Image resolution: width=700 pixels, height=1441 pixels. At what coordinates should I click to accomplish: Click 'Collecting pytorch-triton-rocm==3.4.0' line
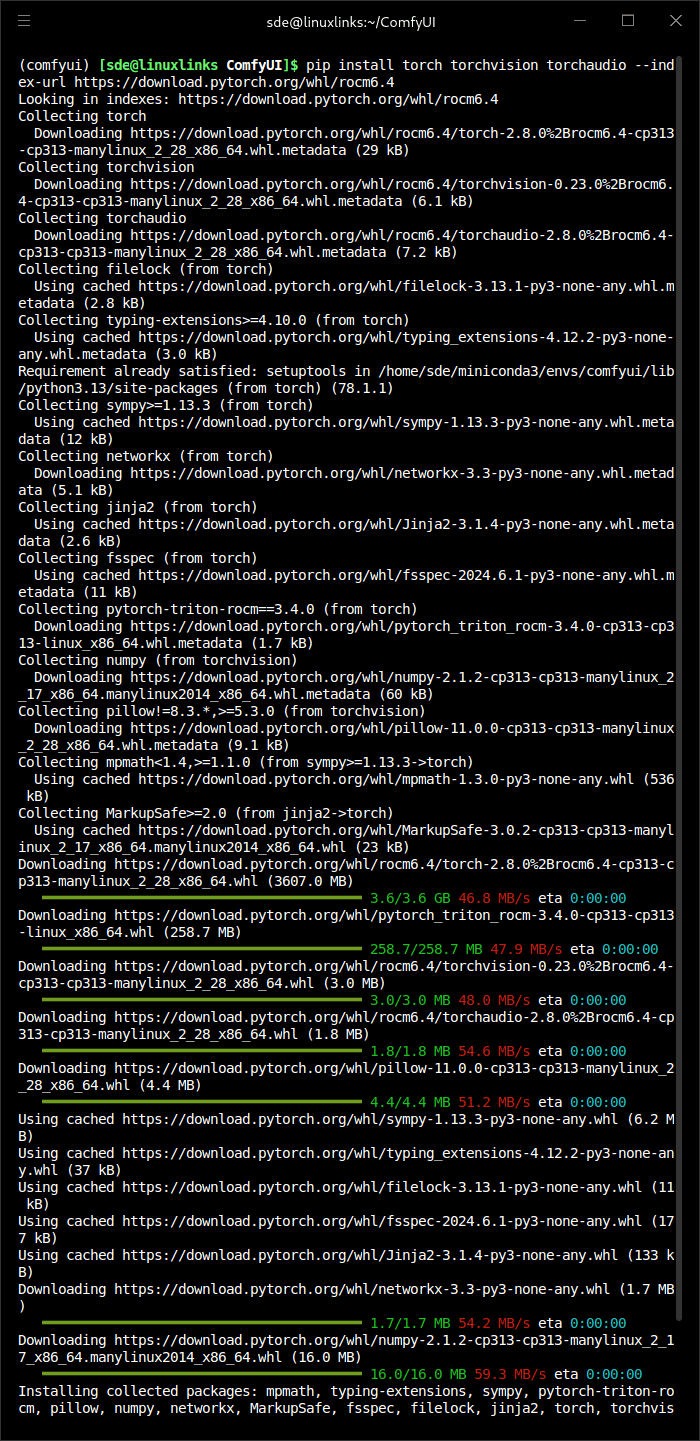point(218,609)
